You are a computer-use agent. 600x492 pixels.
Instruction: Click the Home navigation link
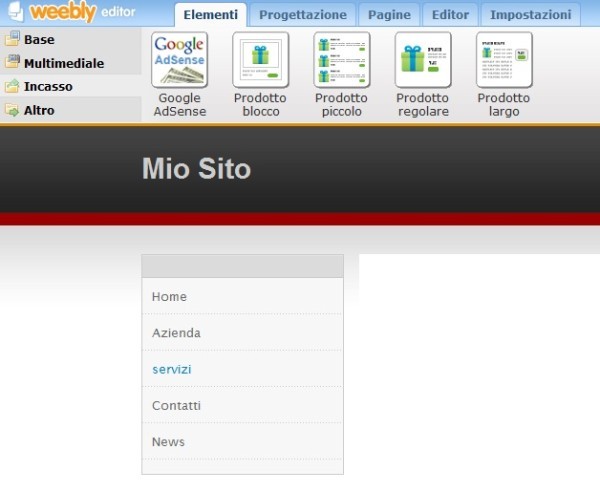coord(169,297)
